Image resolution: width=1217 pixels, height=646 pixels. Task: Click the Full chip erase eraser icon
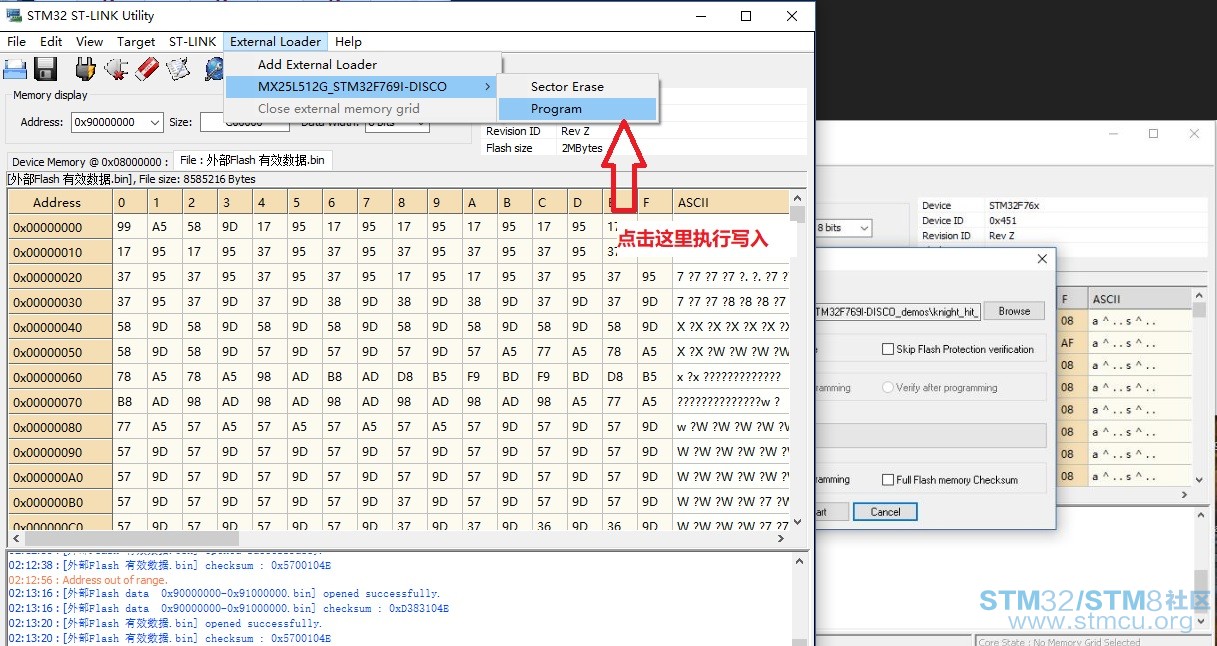[148, 69]
